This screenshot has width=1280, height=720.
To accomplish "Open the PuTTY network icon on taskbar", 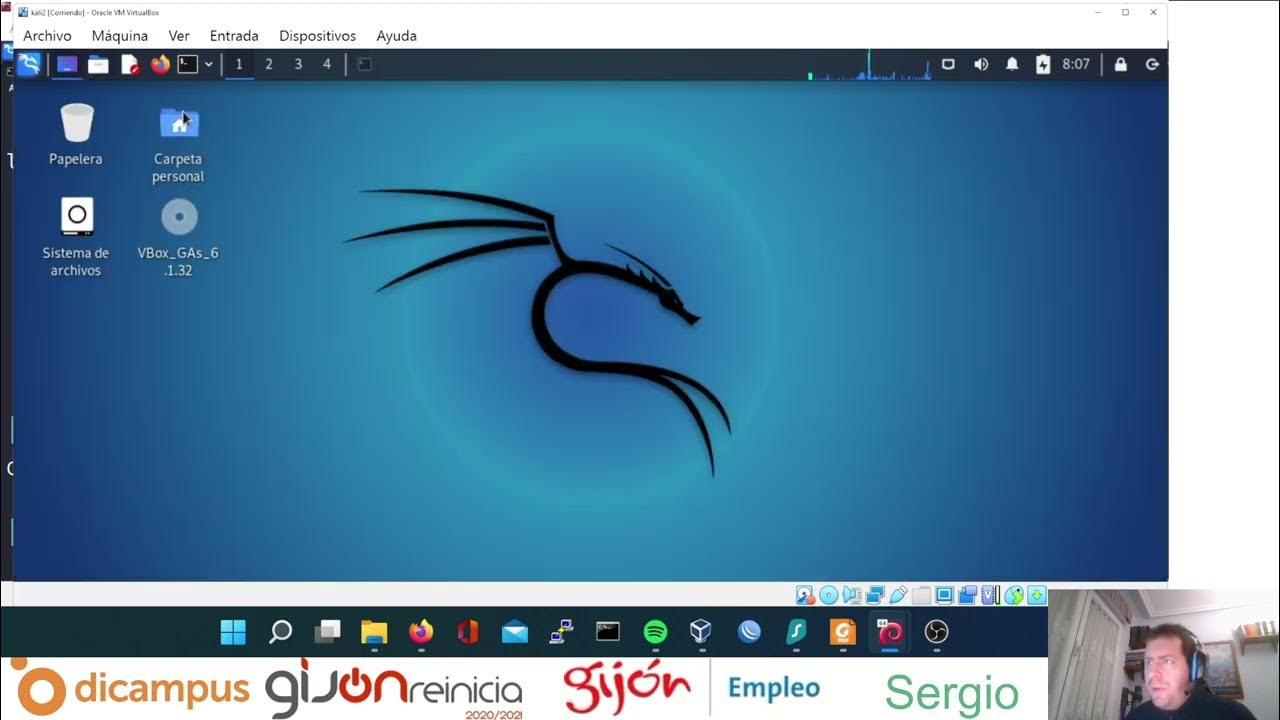I will tap(561, 632).
